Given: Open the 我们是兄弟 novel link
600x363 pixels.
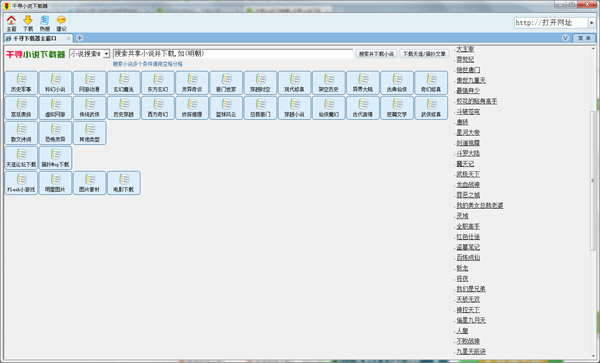Looking at the screenshot, I should [x=471, y=289].
